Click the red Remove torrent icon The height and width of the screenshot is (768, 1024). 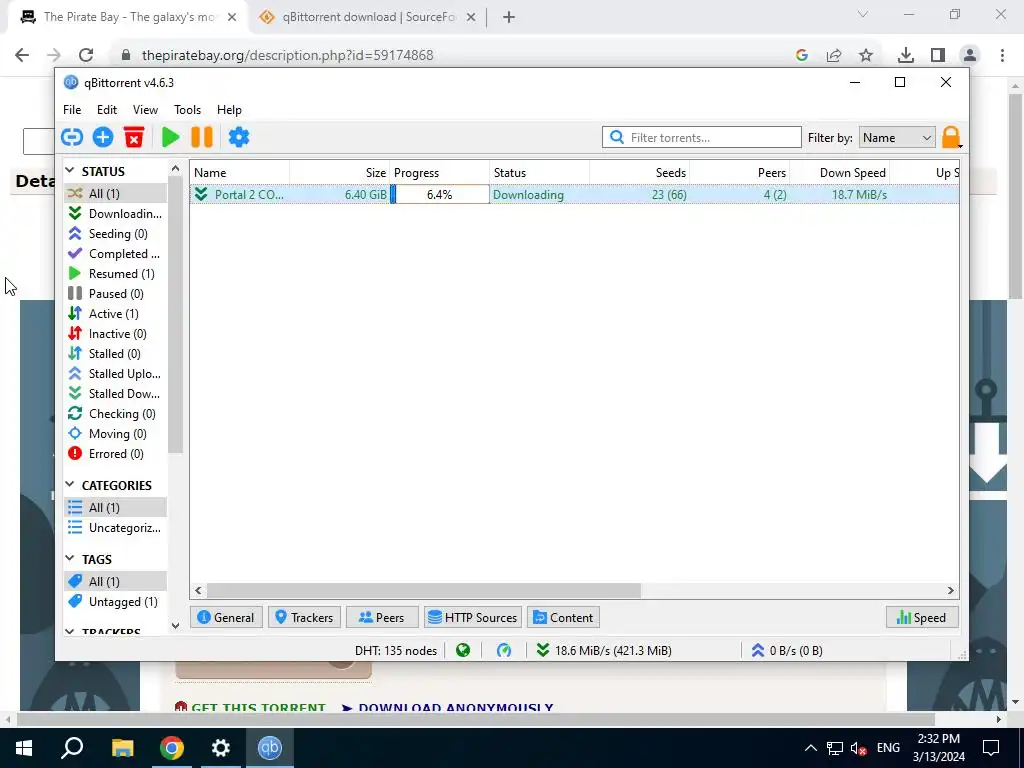134,137
